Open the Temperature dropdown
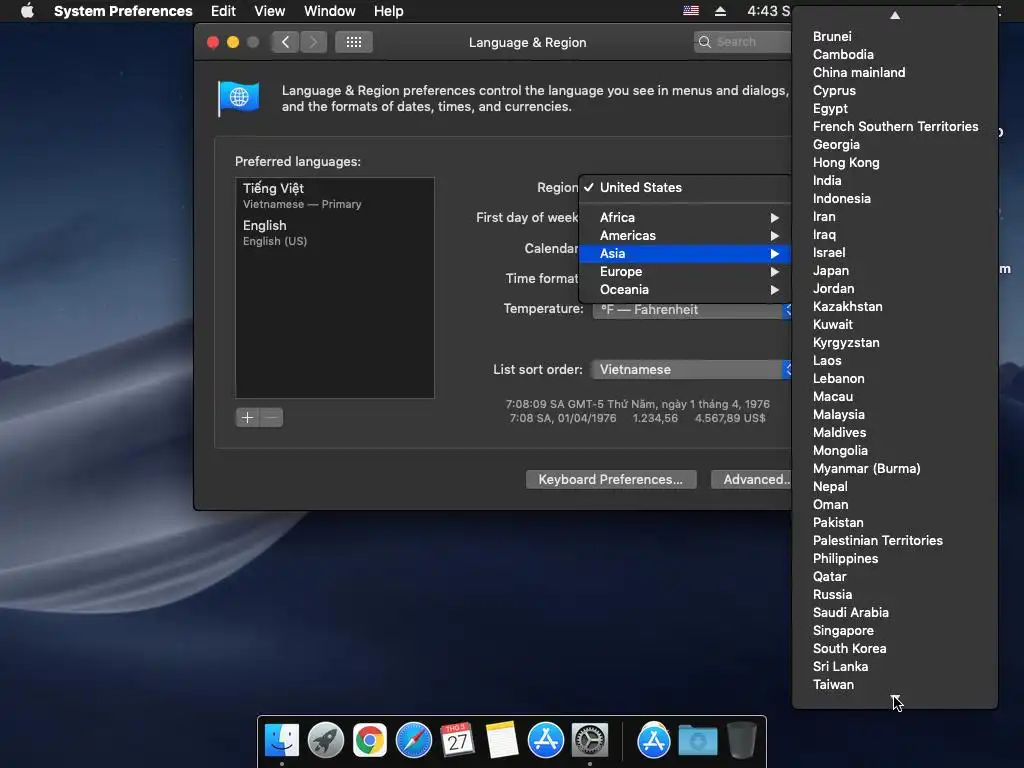This screenshot has height=768, width=1024. point(692,310)
